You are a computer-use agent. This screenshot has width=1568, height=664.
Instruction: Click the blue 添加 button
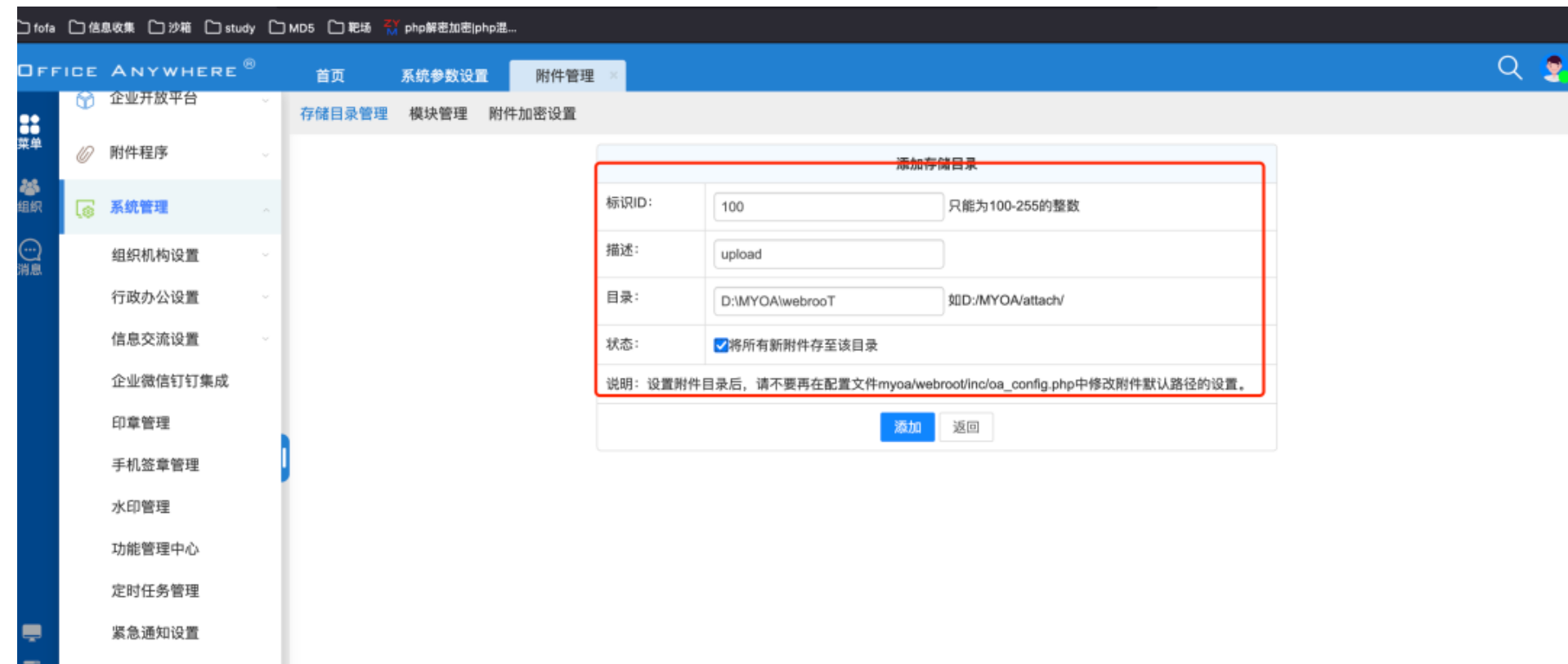point(907,427)
